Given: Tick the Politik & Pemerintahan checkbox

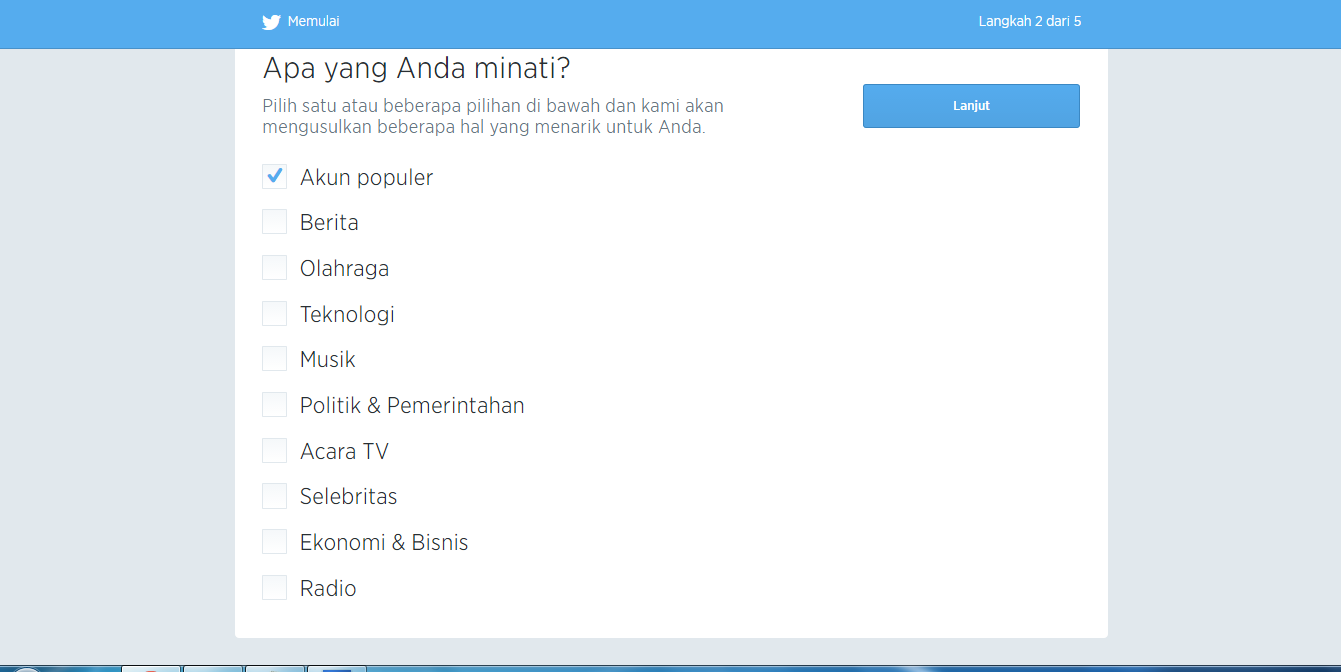Looking at the screenshot, I should tap(274, 405).
